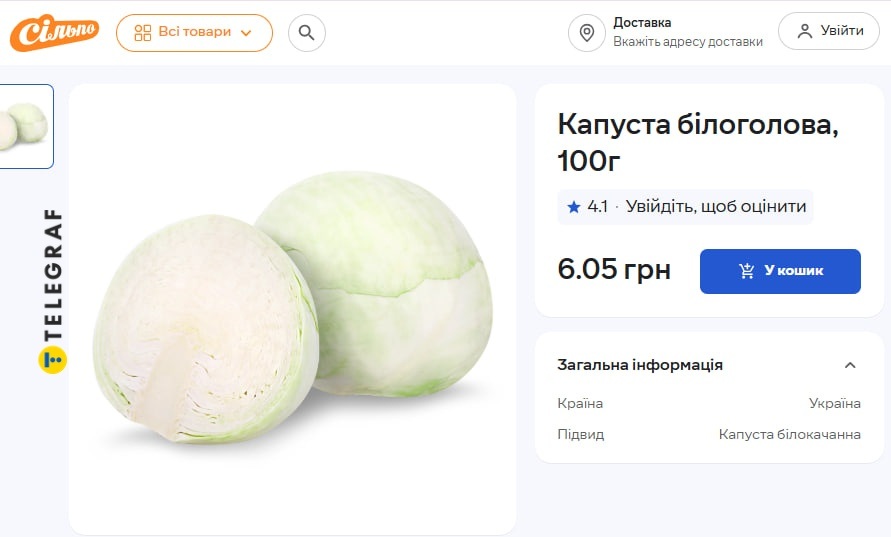Viewport: 891px width, 537px height.
Task: Click the grid icon beside Всі товари
Action: coord(143,32)
